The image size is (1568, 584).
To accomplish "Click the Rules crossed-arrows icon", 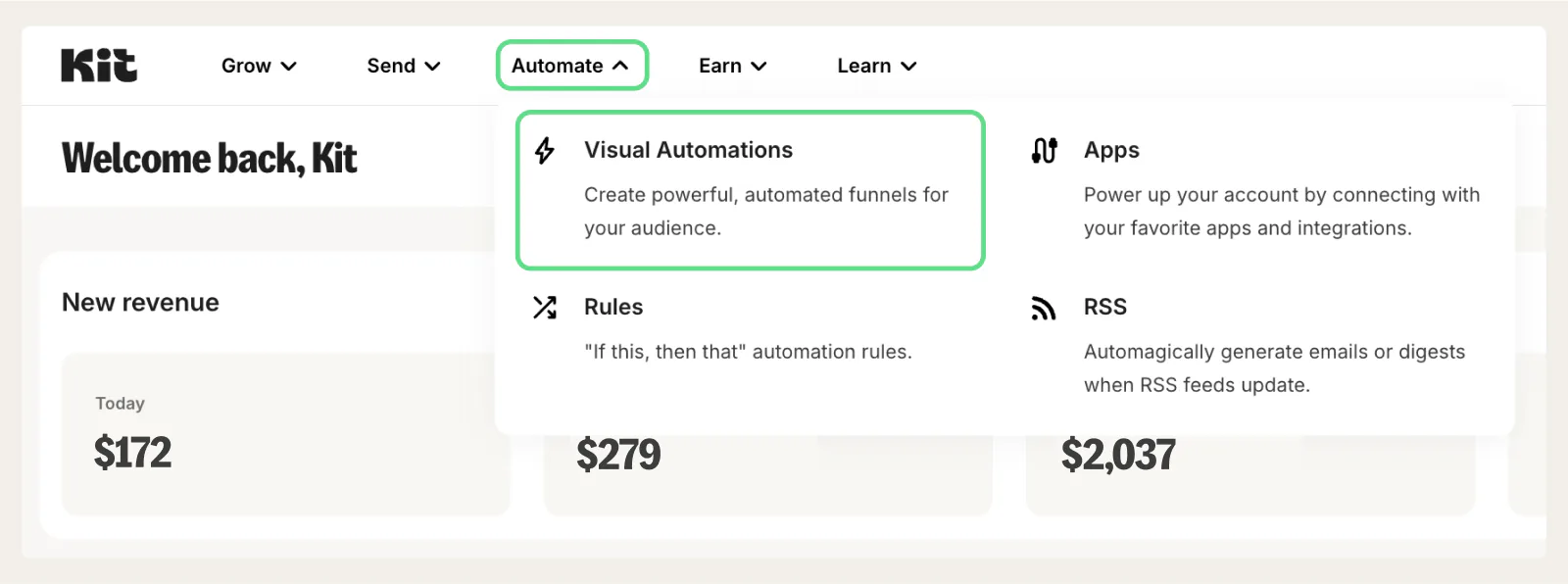I will (x=545, y=308).
